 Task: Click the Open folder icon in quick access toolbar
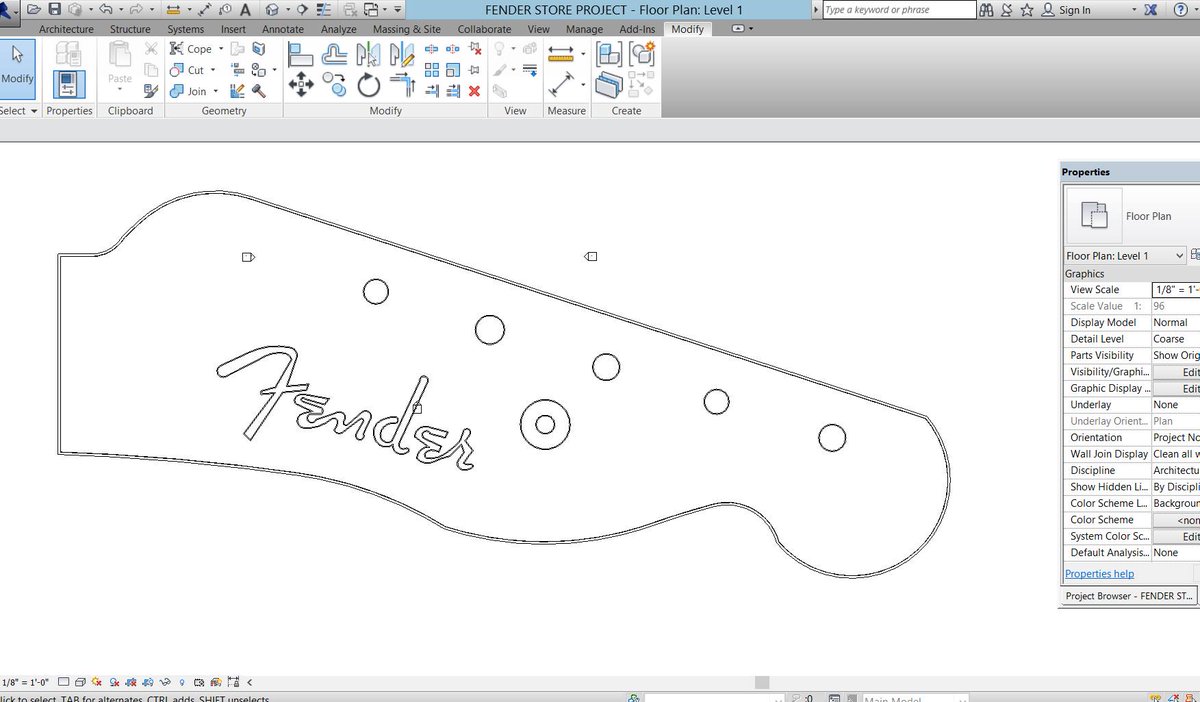click(34, 9)
